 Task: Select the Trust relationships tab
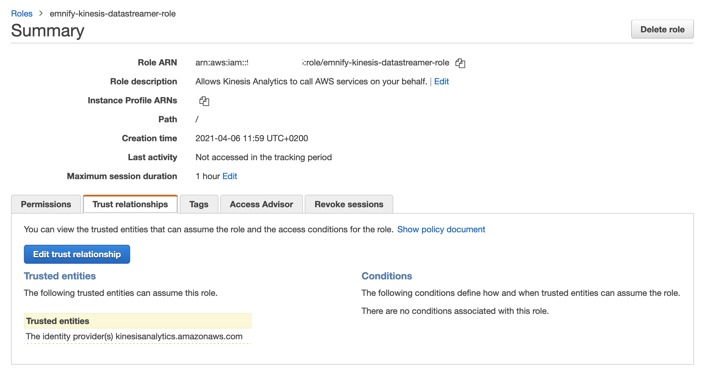point(130,204)
